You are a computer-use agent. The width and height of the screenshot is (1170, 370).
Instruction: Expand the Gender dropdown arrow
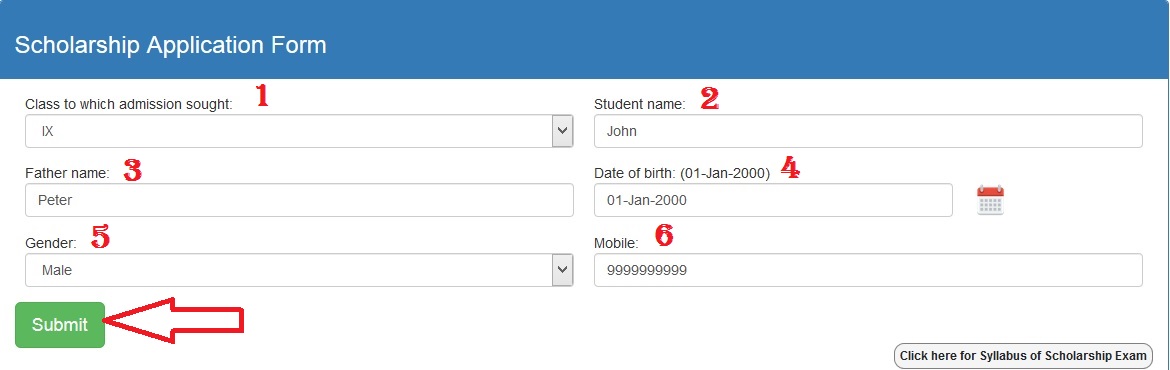pyautogui.click(x=562, y=270)
